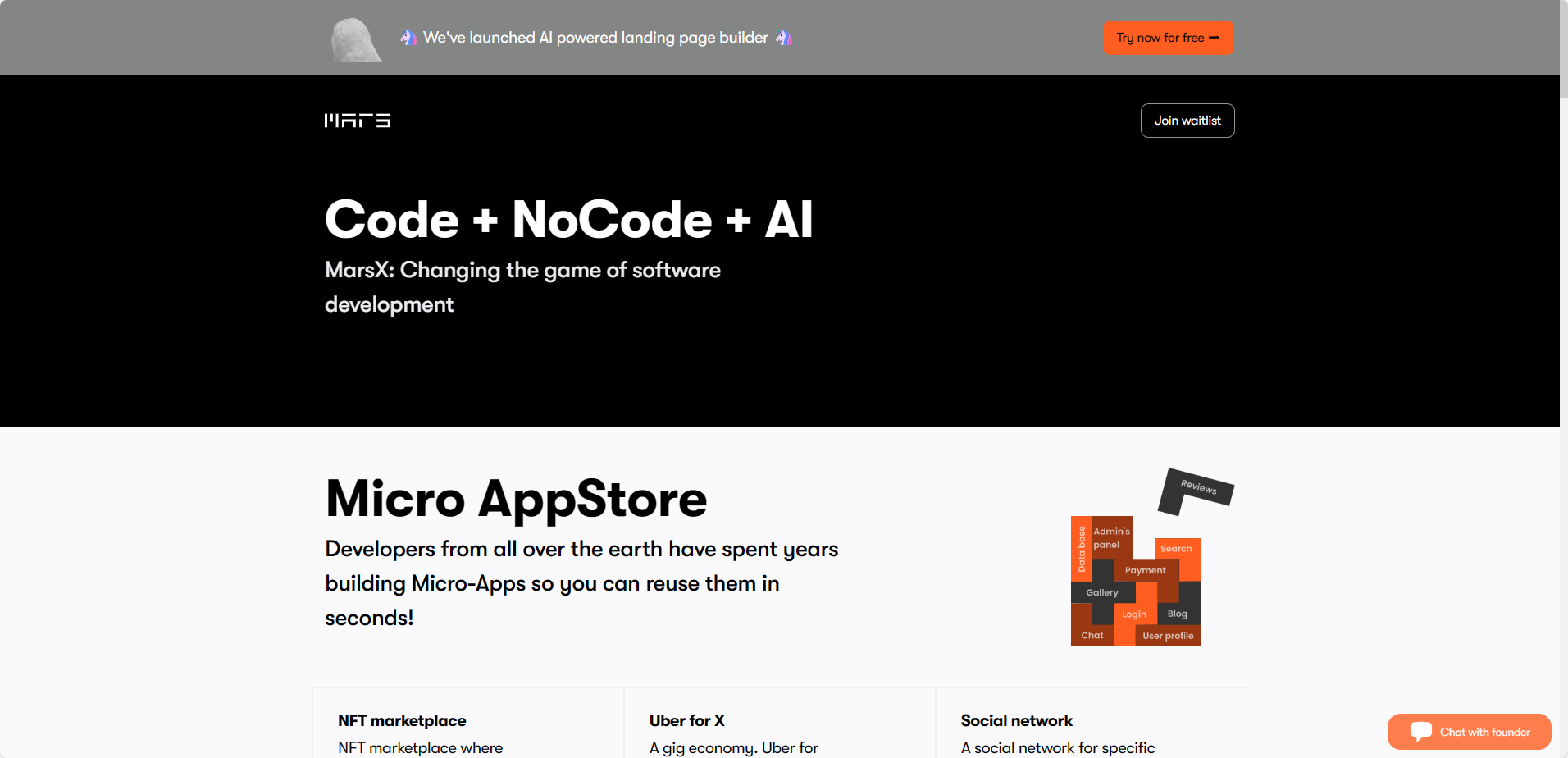Select the Gallery block
This screenshot has width=1568, height=758.
pos(1103,592)
